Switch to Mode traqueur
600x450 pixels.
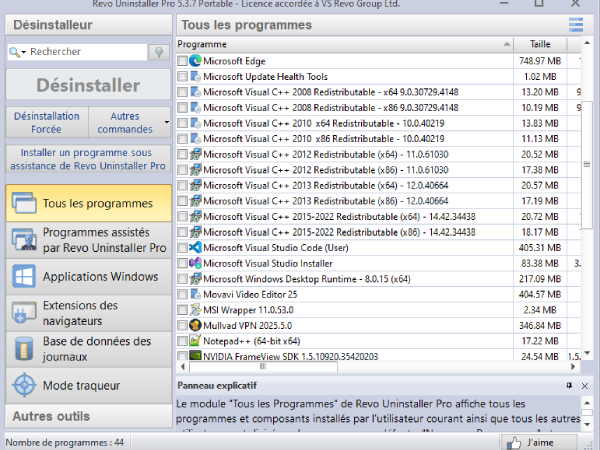coord(88,385)
